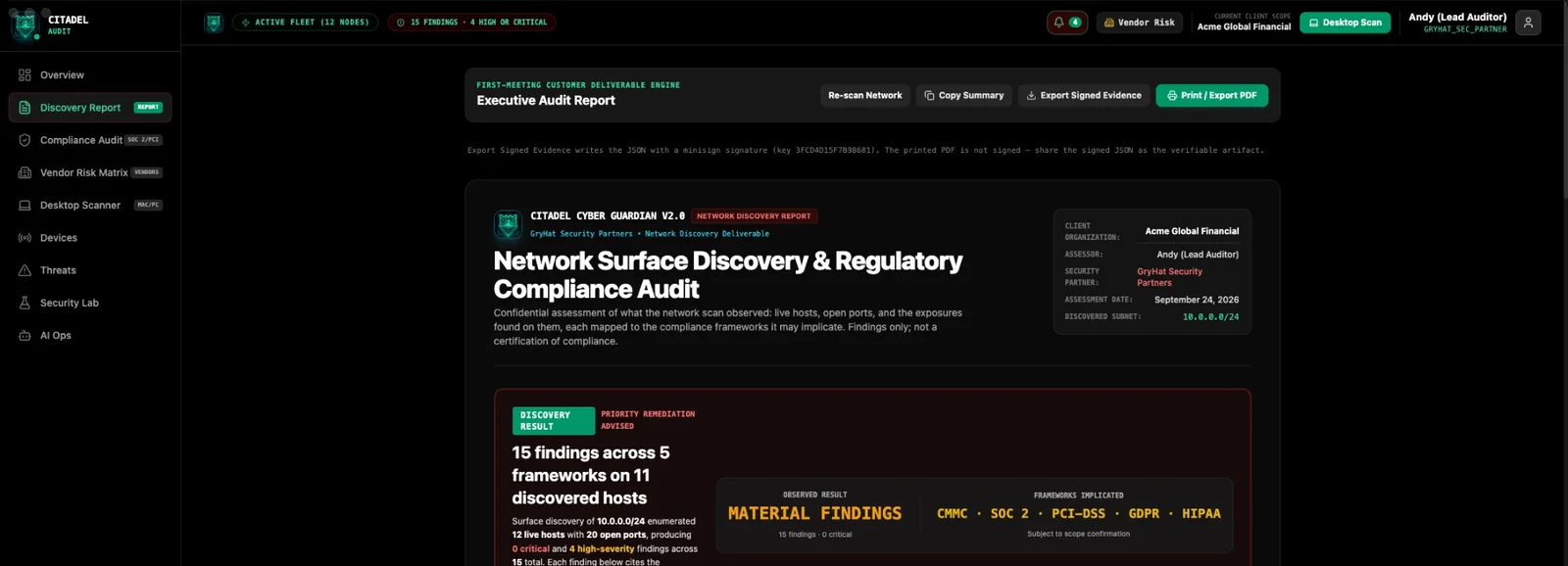Click the Executive Audit Report heading
Image resolution: width=1568 pixels, height=566 pixels.
(546, 101)
